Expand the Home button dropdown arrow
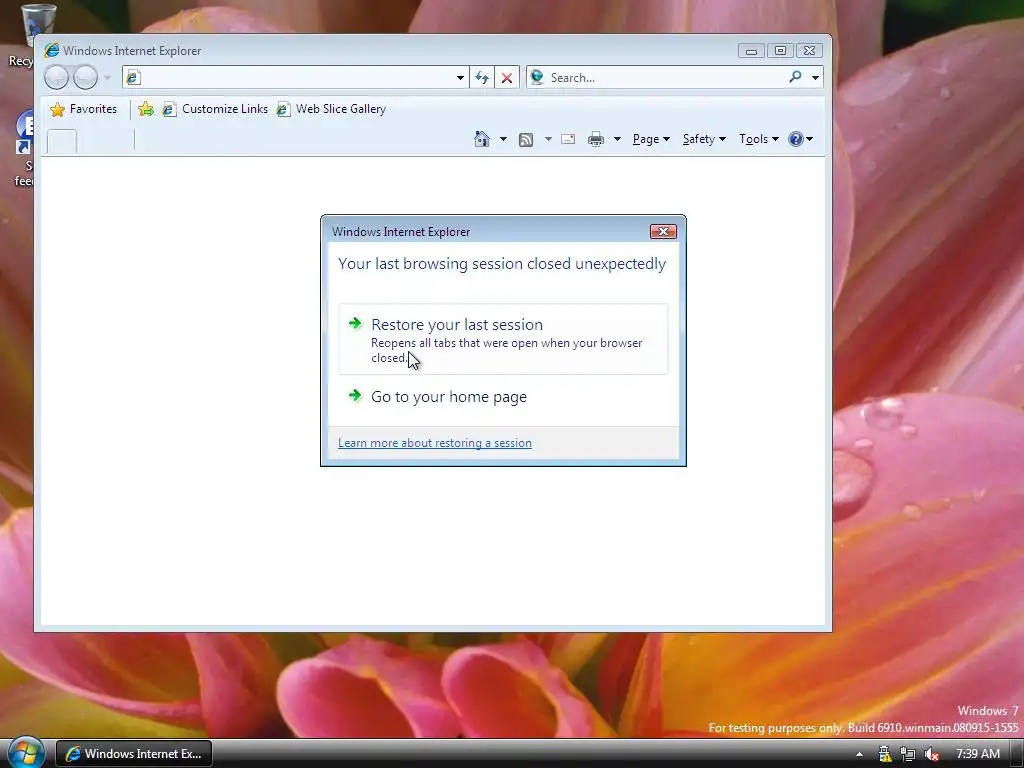Image resolution: width=1024 pixels, height=768 pixels. [x=503, y=139]
